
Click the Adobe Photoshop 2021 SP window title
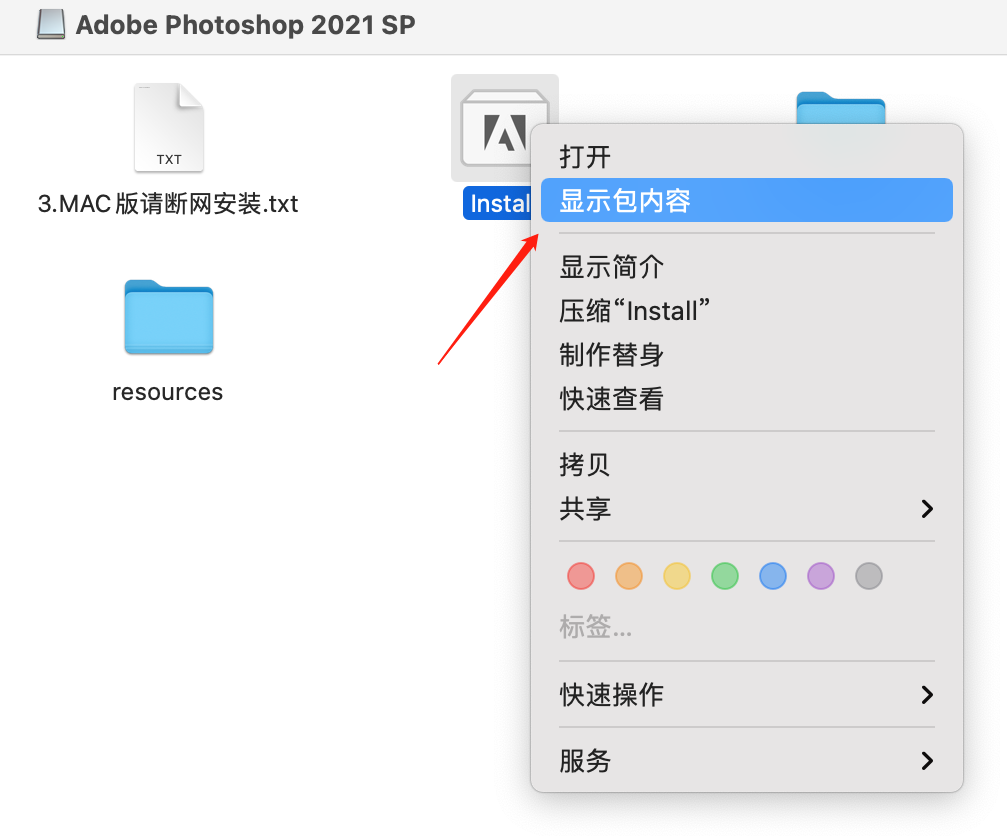[x=245, y=25]
